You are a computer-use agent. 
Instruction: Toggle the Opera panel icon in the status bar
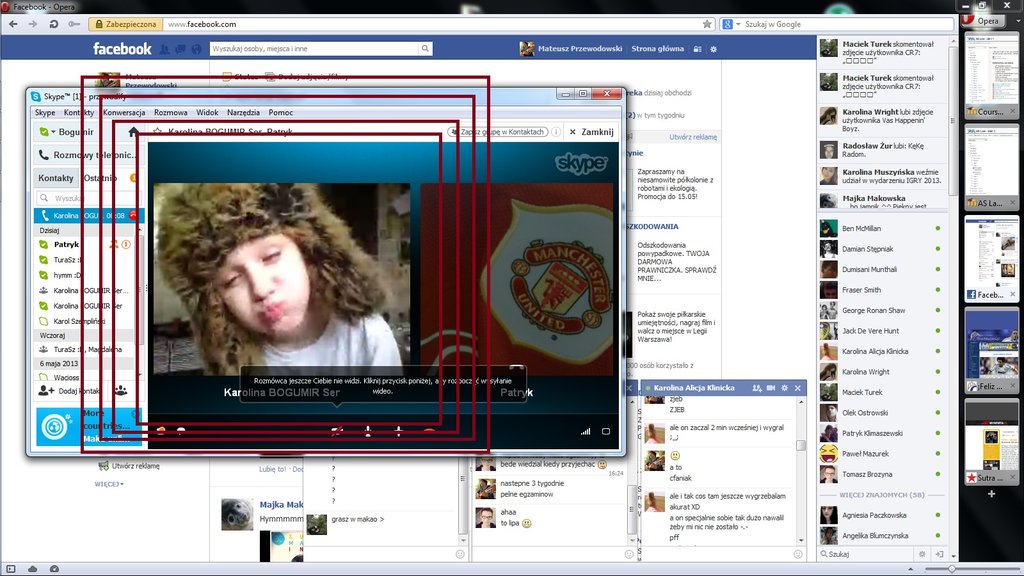click(x=10, y=569)
